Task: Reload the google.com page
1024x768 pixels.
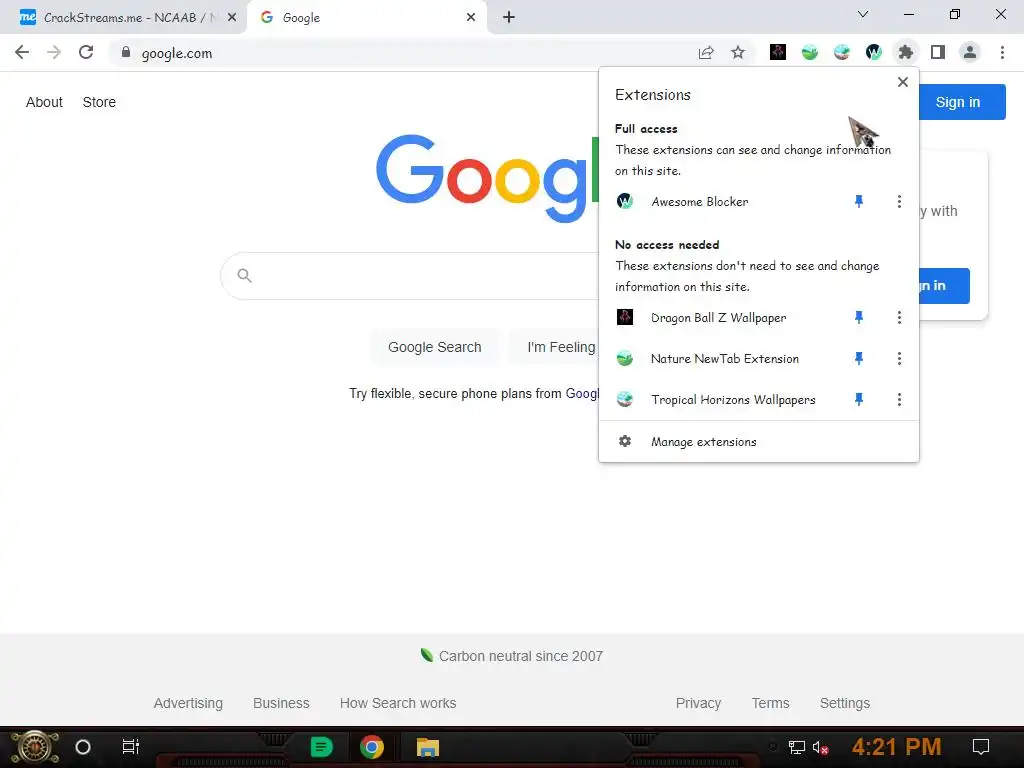Action: tap(86, 52)
